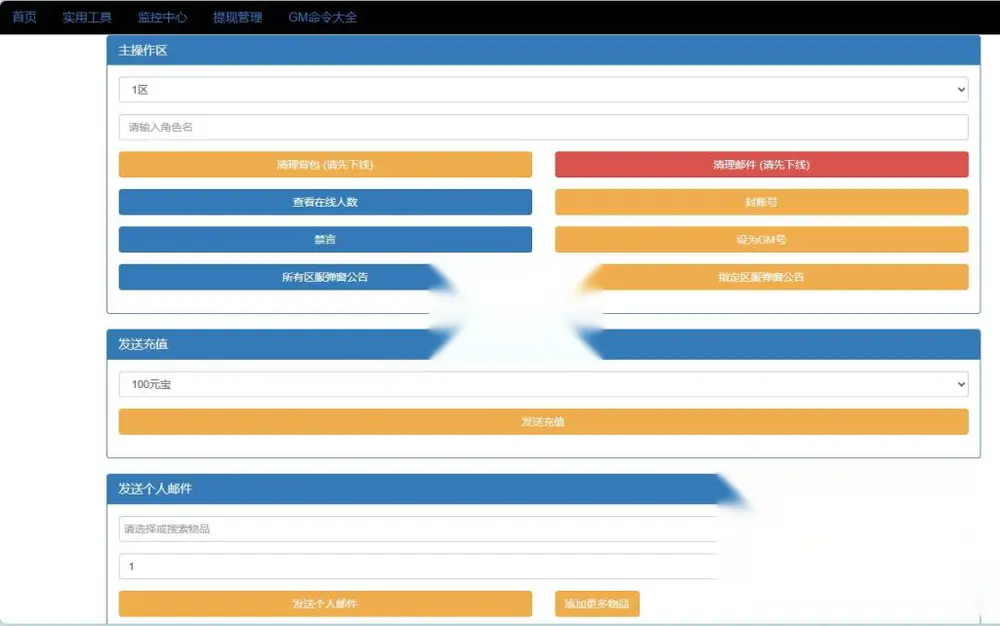Click the 封账号 button
The image size is (1000, 626).
[x=761, y=202]
